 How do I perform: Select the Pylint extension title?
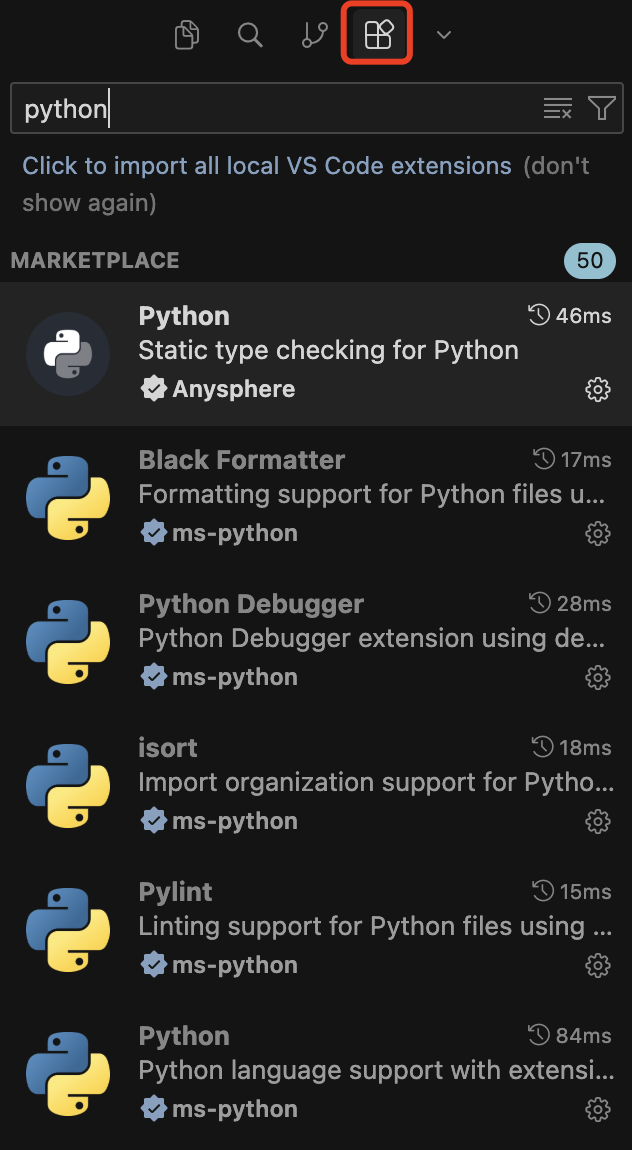click(175, 891)
